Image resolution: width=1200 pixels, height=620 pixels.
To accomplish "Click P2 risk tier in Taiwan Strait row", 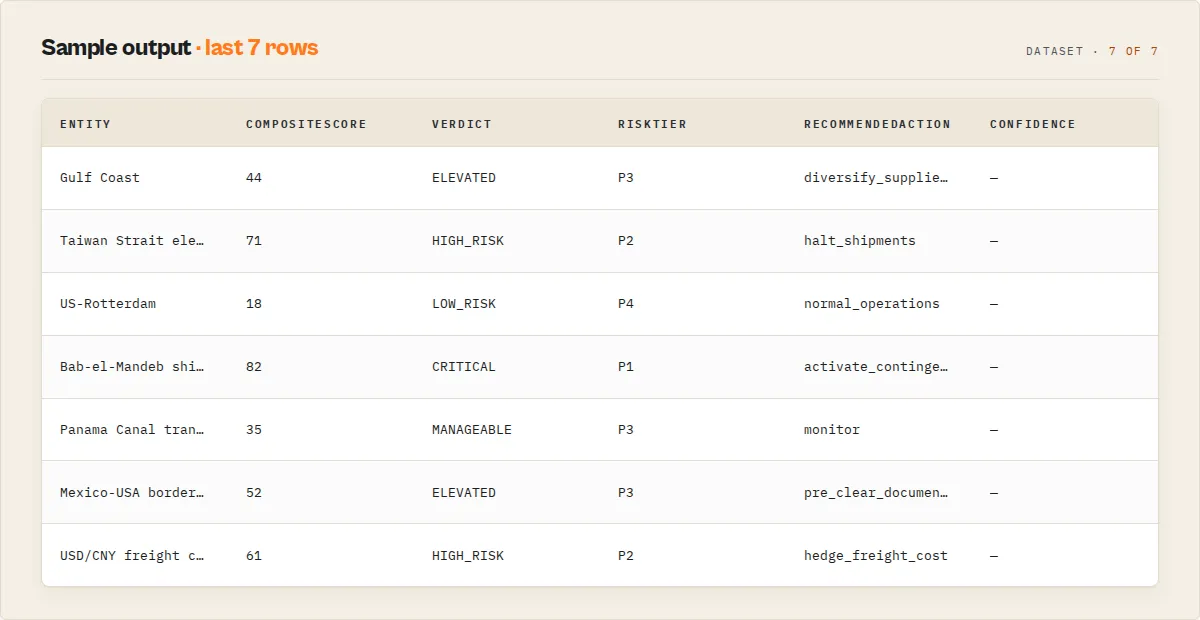I will click(626, 241).
